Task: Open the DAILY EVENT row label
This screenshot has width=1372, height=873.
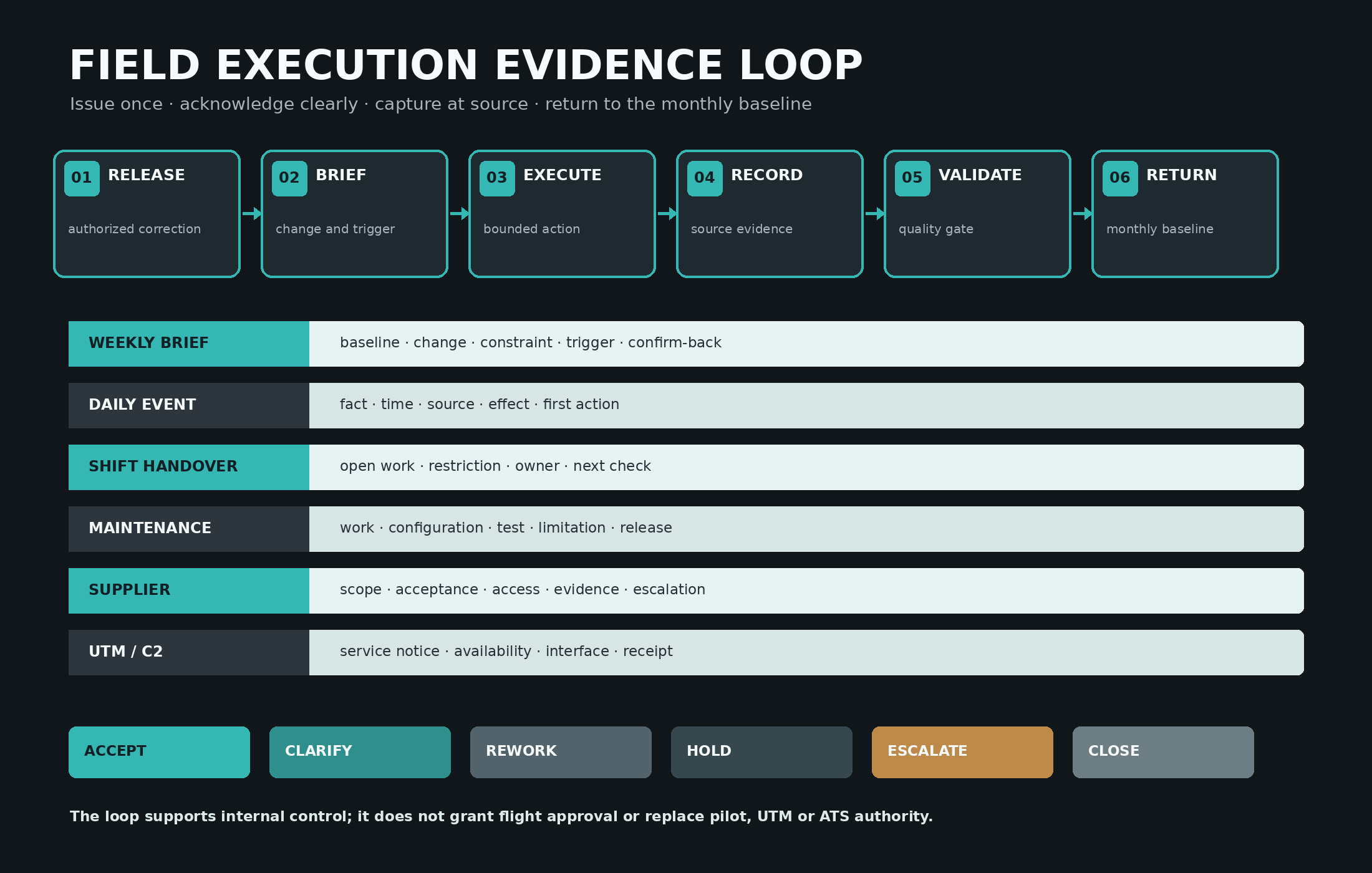Action: [189, 405]
